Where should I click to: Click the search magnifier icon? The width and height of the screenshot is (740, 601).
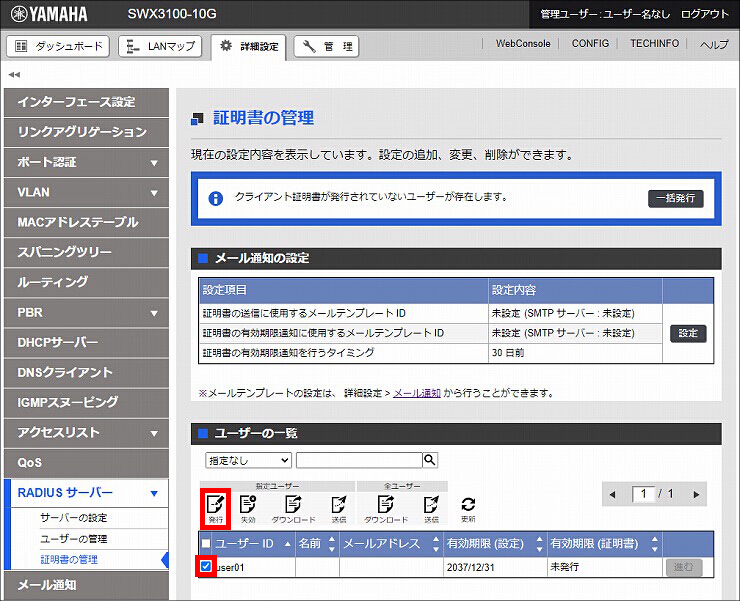(429, 460)
